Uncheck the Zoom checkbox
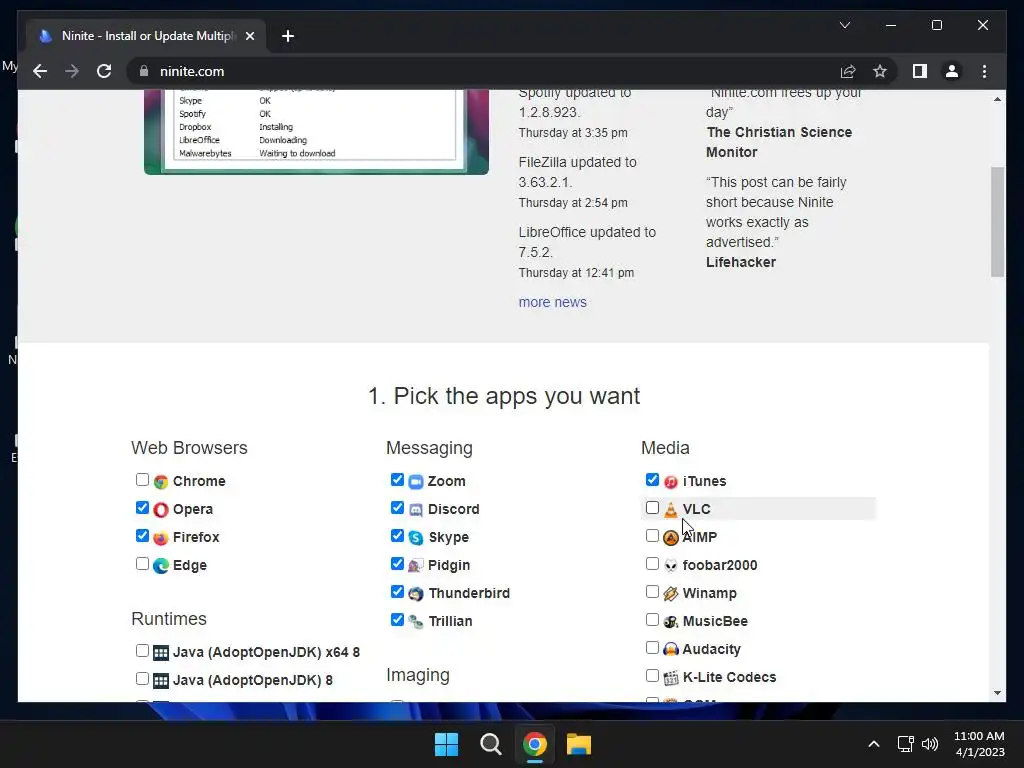This screenshot has height=768, width=1024. (397, 480)
